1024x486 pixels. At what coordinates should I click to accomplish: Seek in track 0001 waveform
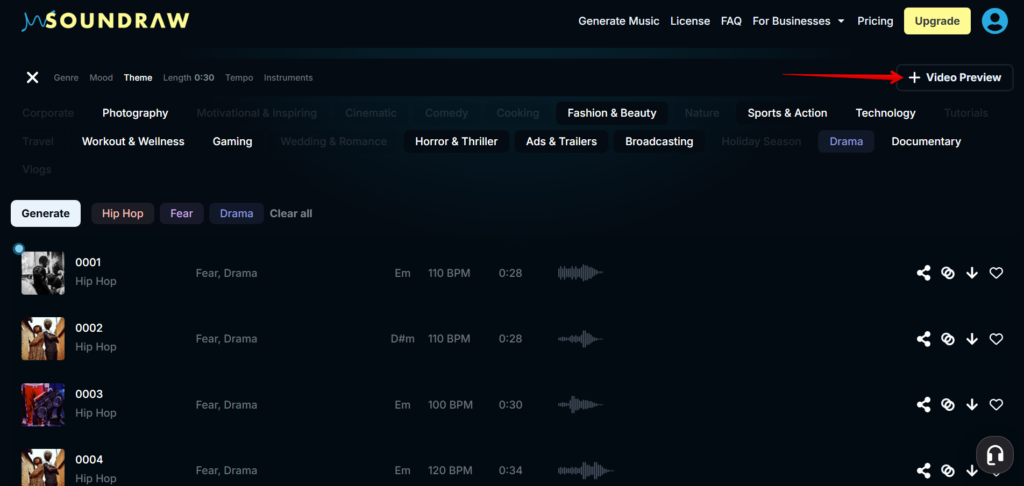581,273
